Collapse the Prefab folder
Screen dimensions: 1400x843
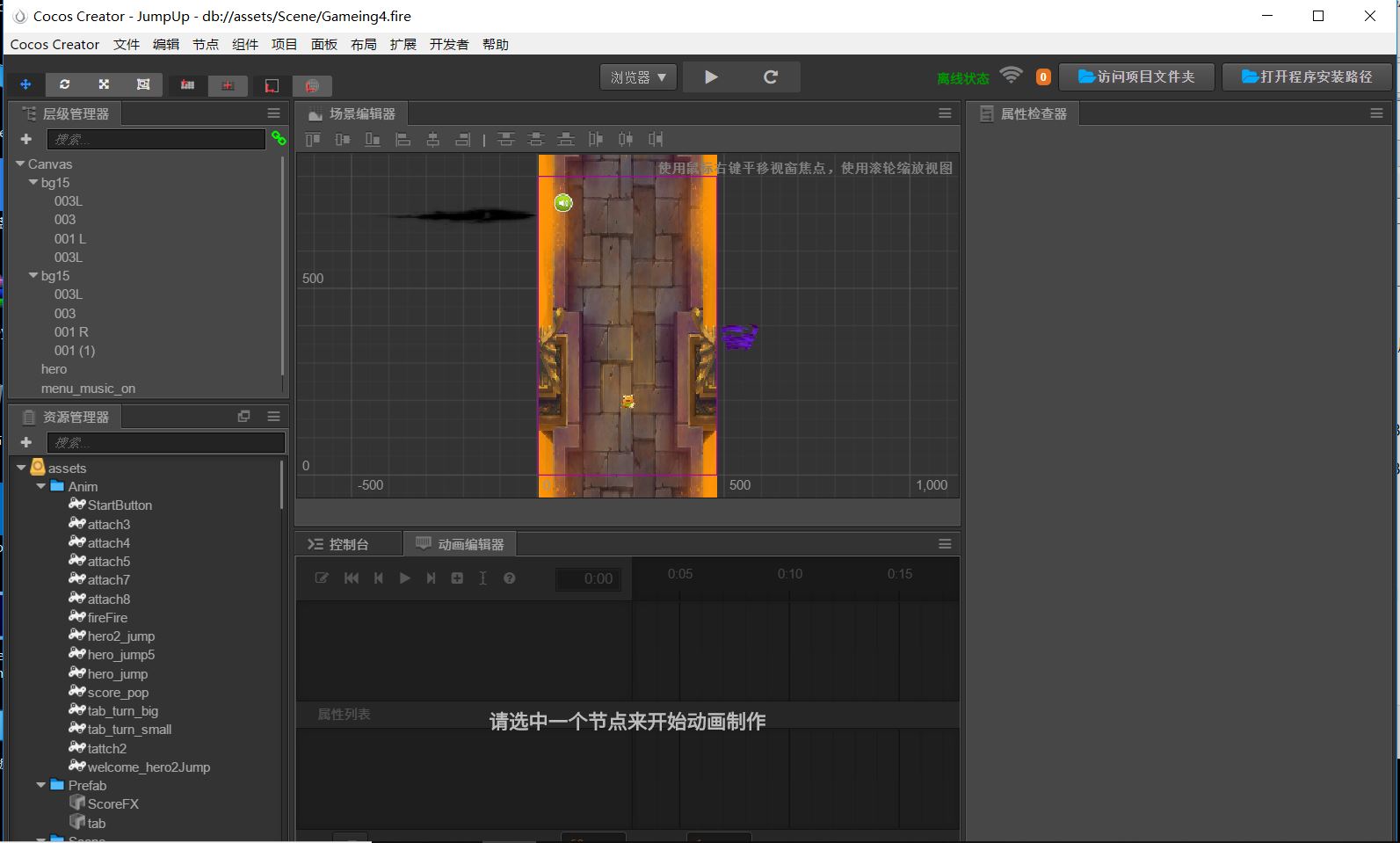click(x=40, y=785)
